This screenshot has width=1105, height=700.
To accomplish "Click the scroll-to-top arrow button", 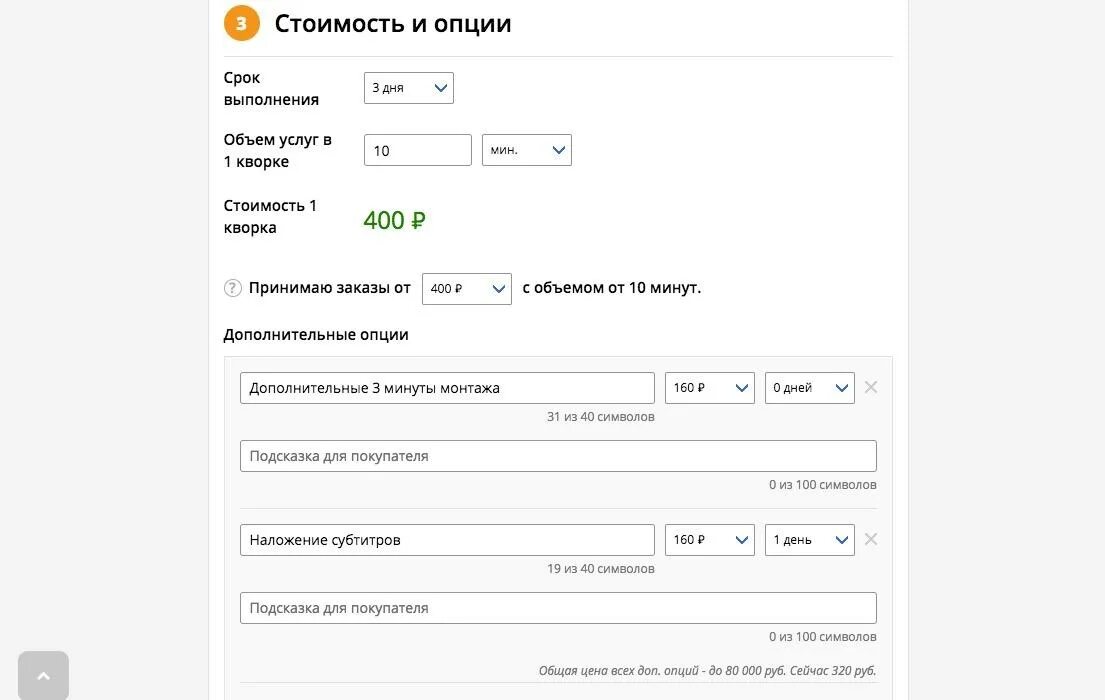I will coord(43,676).
